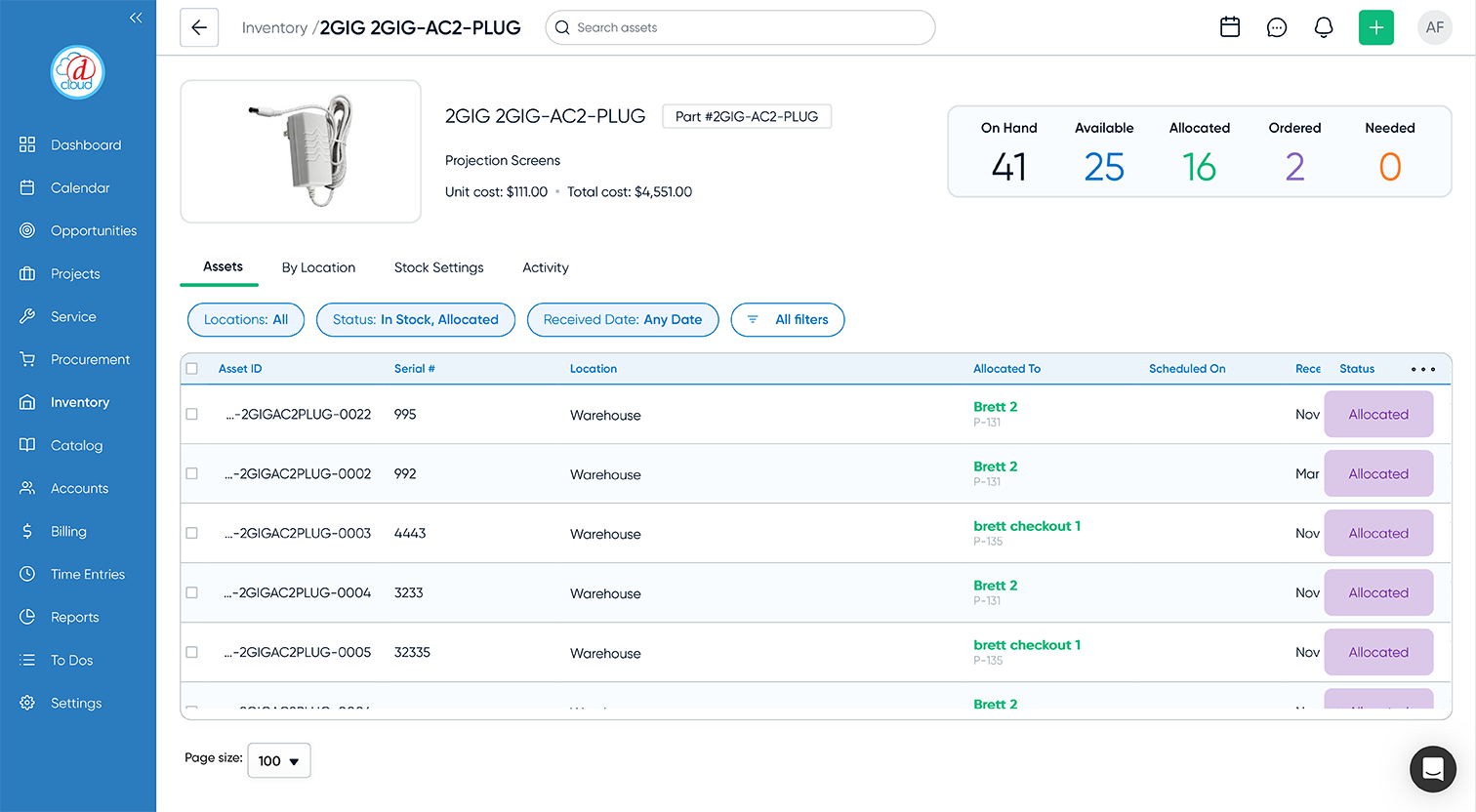The width and height of the screenshot is (1476, 812).
Task: Sort by Serial # column header
Action: click(x=415, y=369)
